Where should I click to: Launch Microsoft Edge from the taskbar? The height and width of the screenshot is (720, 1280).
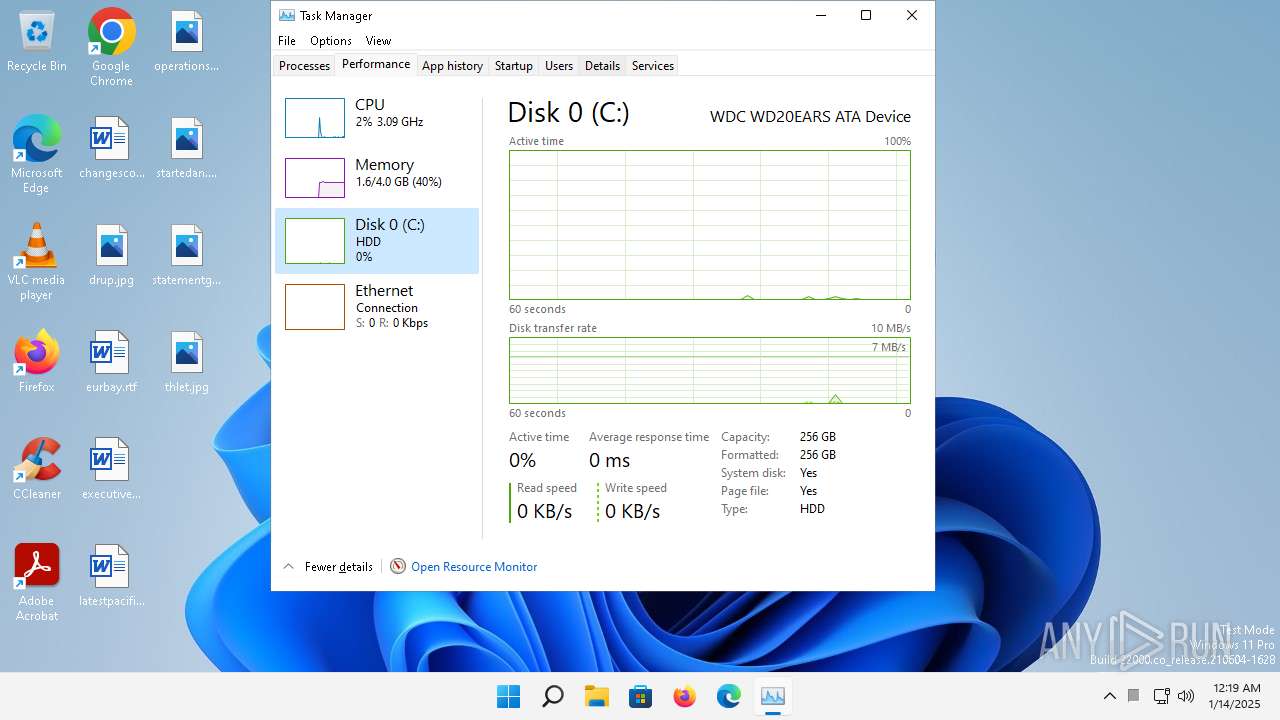tap(728, 696)
